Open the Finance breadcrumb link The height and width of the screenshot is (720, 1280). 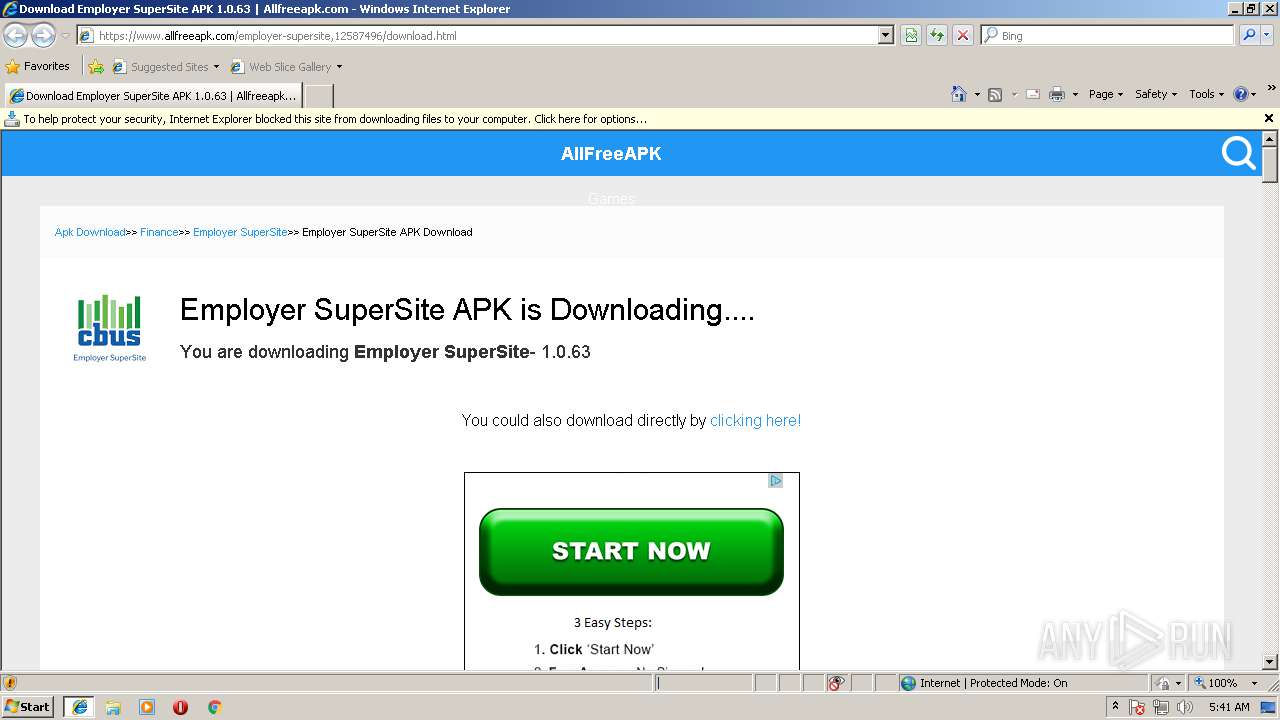point(159,232)
